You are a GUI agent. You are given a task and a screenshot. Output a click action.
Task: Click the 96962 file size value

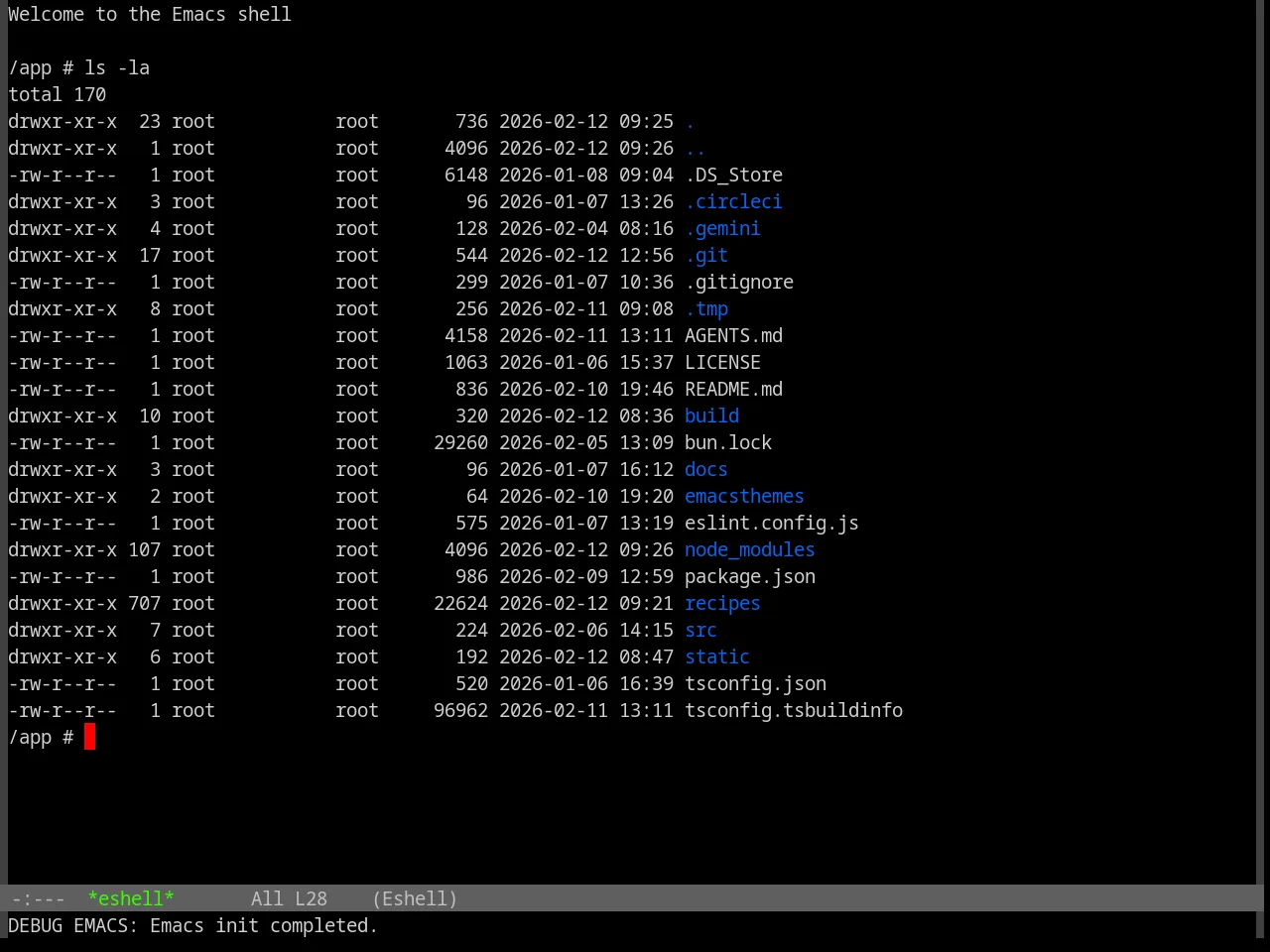point(460,710)
